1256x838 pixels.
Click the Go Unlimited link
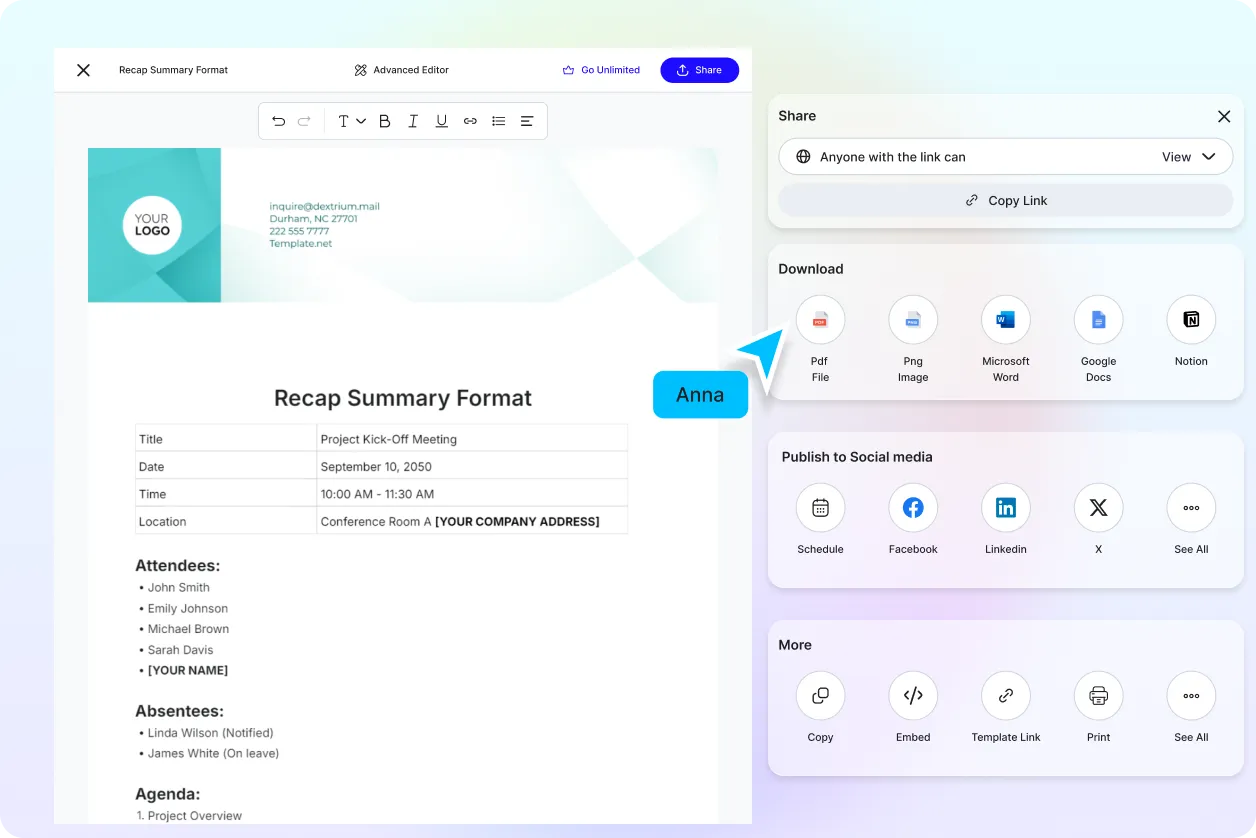pyautogui.click(x=601, y=70)
